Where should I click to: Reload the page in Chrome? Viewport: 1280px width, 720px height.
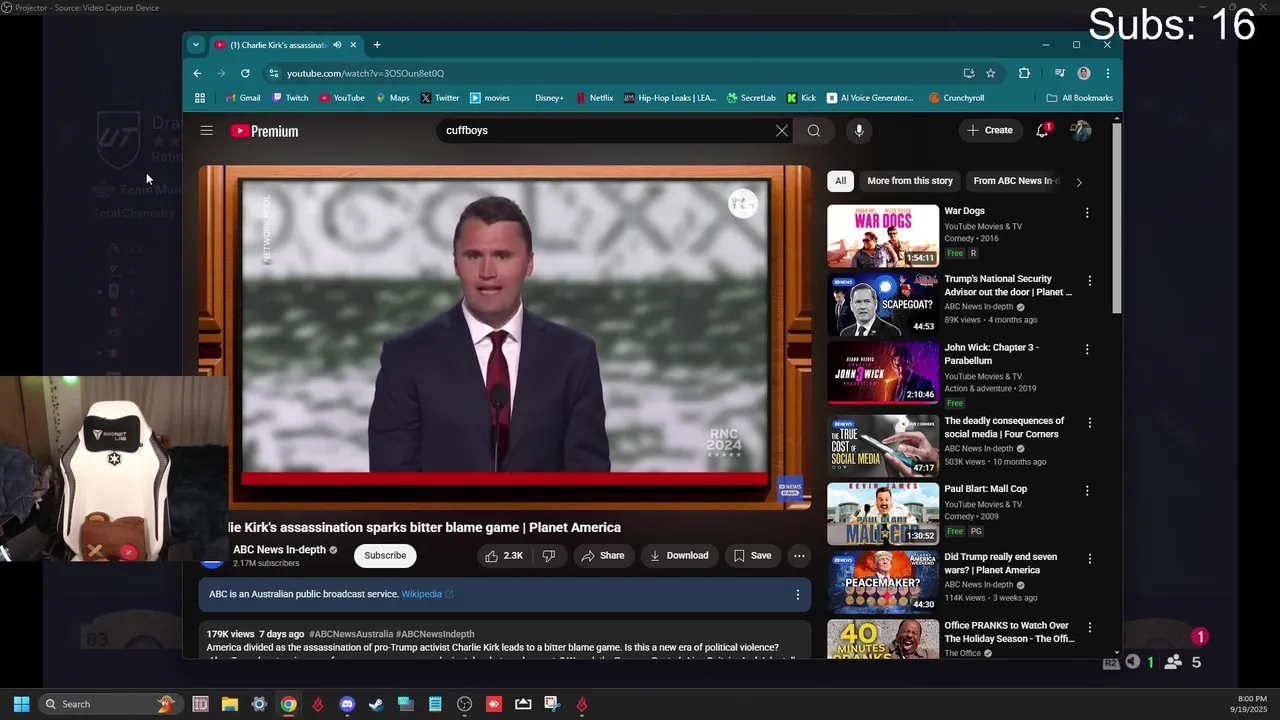245,73
